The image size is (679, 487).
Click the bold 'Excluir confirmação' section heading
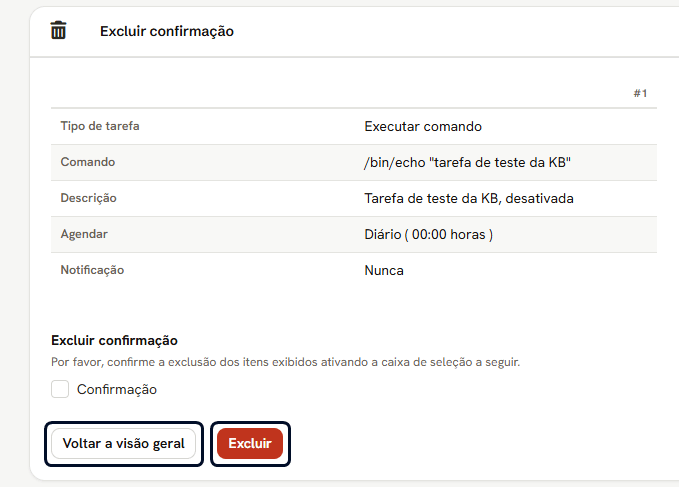(x=114, y=340)
